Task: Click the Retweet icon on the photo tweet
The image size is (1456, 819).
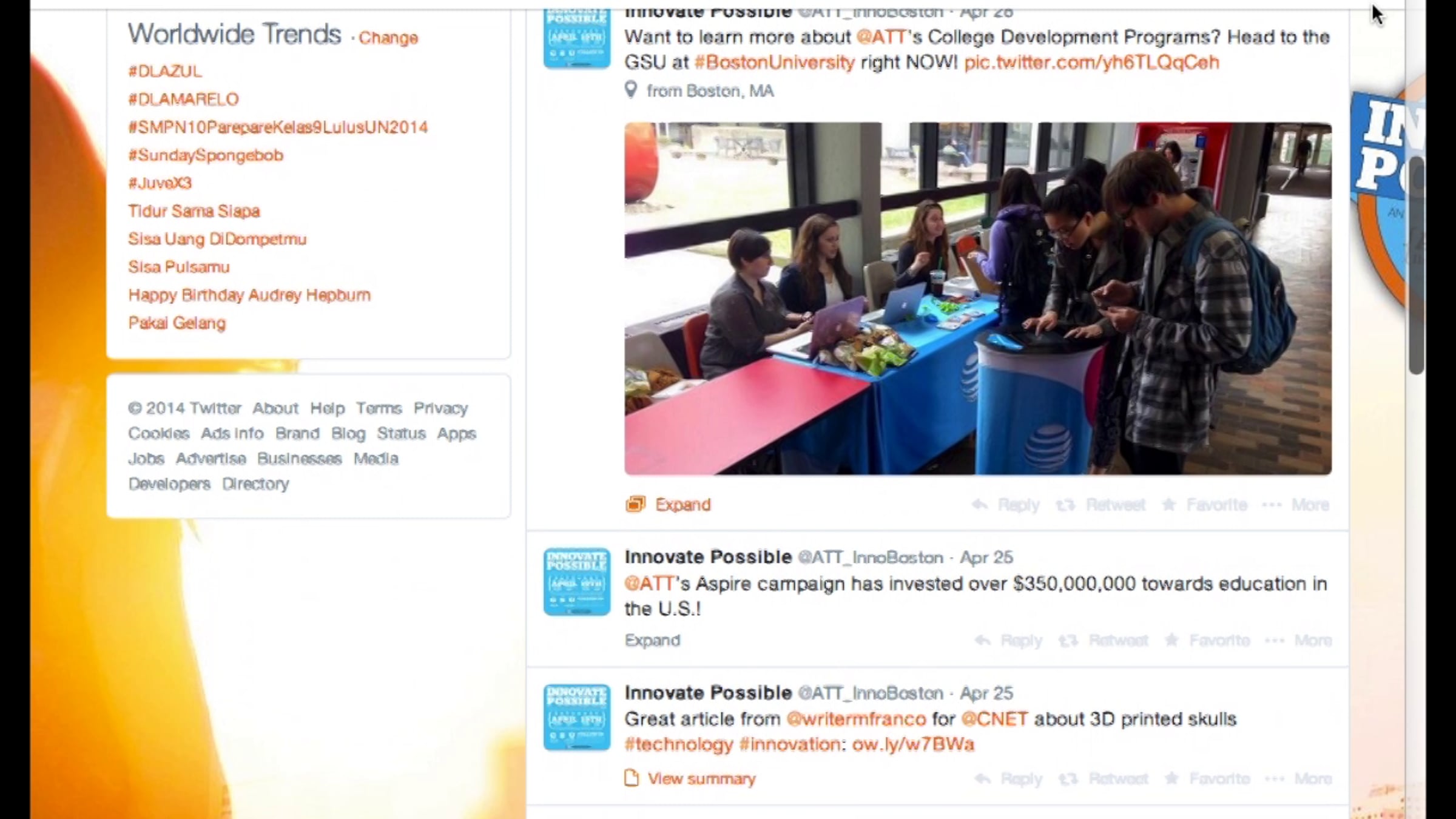Action: click(1065, 505)
